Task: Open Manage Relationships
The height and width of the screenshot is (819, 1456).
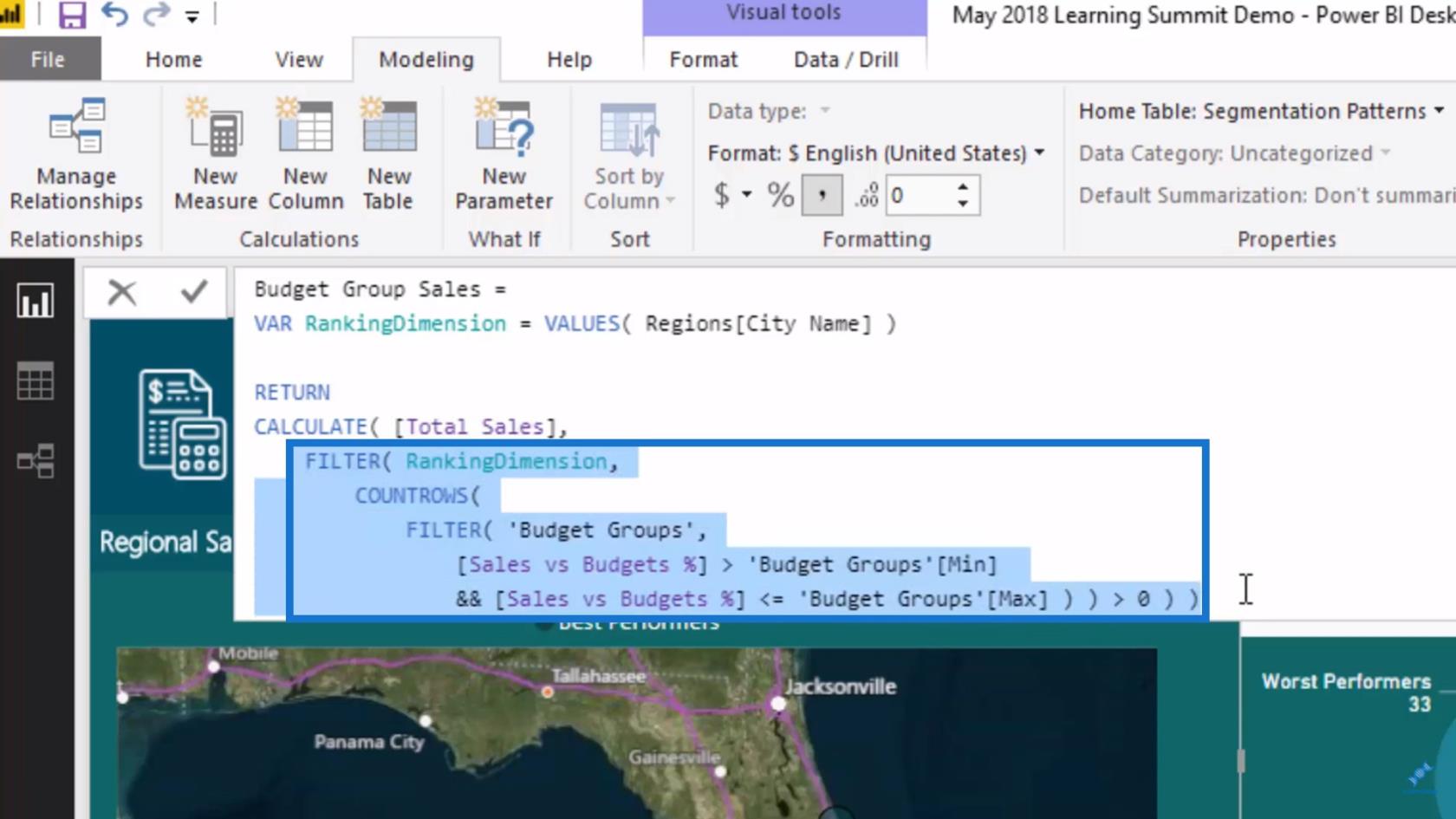Action: coord(76,153)
